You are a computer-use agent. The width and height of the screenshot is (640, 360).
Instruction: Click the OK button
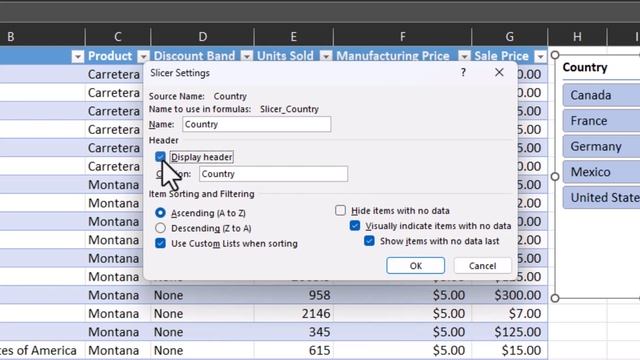(x=416, y=266)
